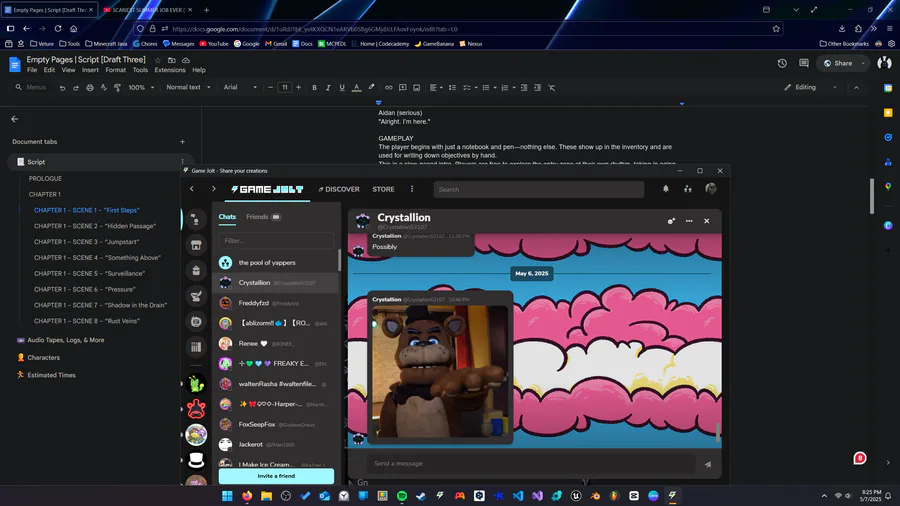This screenshot has width=900, height=506.
Task: Open Game Jolt friend requests icon
Action: tap(688, 189)
